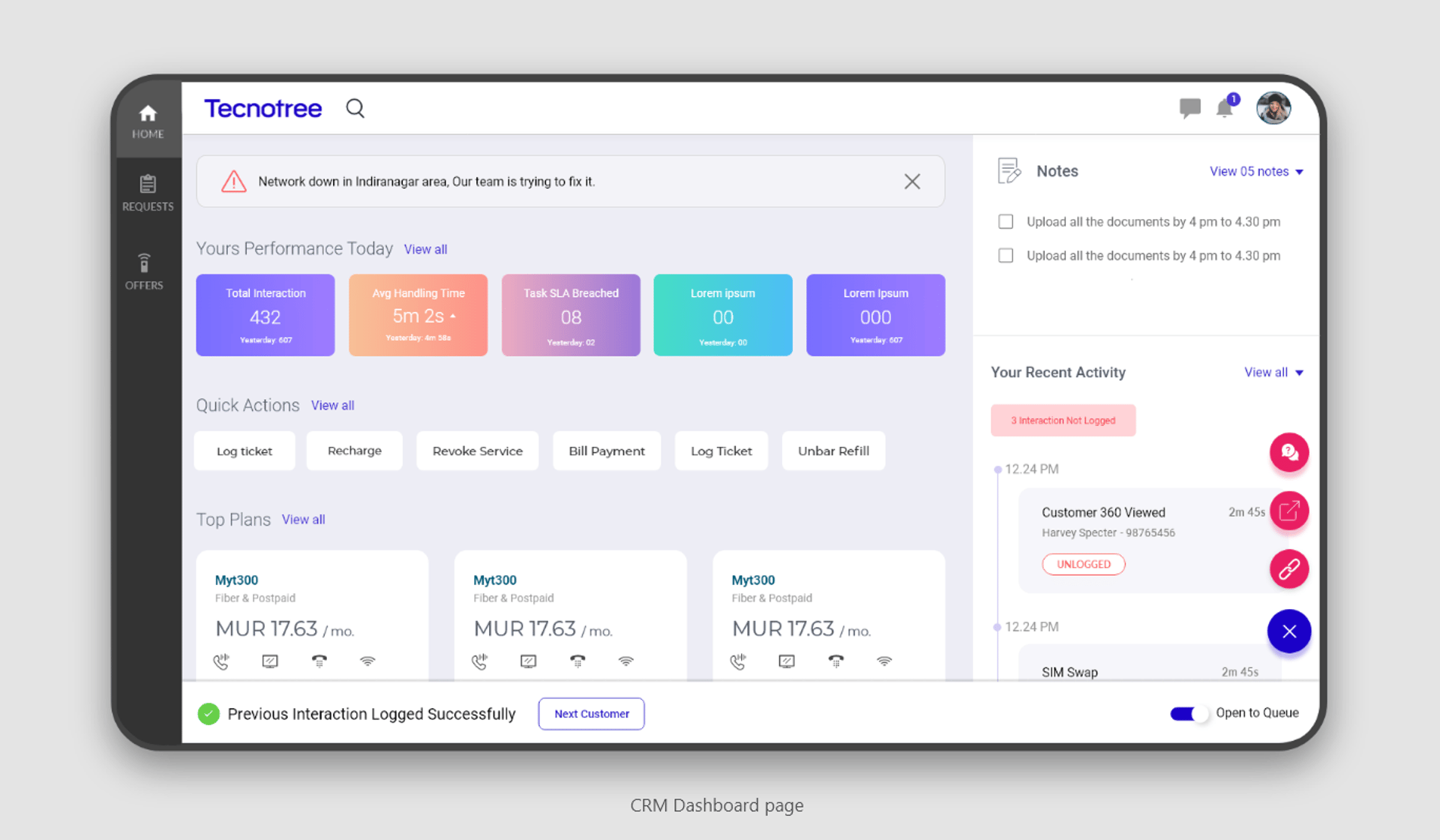
Task: Open the Avg Handling Time card
Action: pyautogui.click(x=418, y=315)
